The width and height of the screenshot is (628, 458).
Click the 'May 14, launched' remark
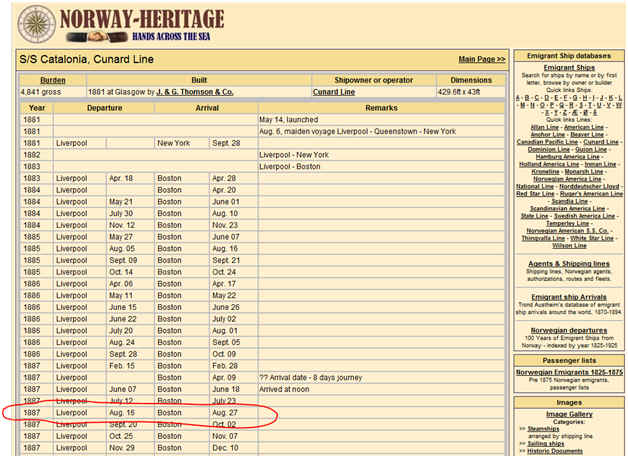pyautogui.click(x=288, y=120)
